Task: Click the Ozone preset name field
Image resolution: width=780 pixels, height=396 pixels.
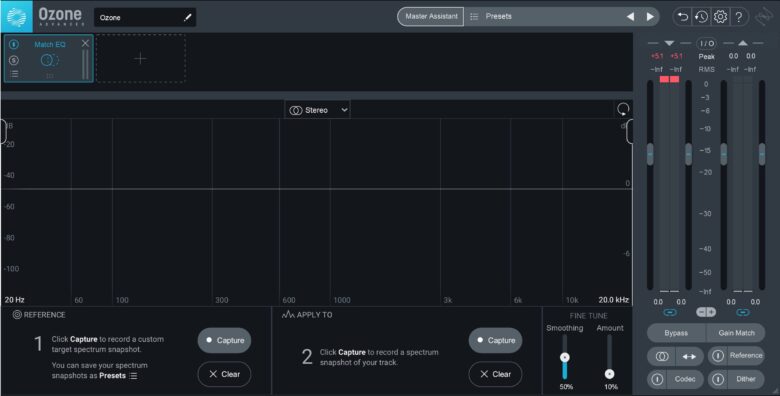Action: (145, 17)
